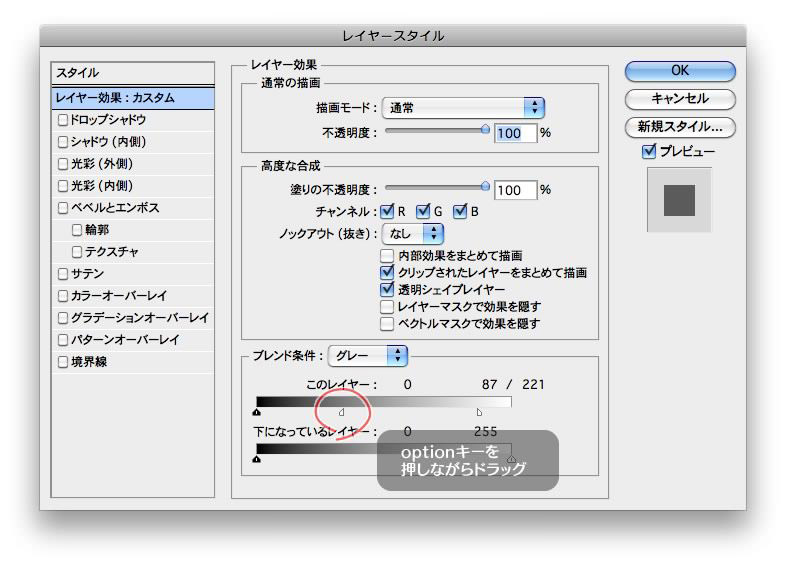Click the キャンセル button
This screenshot has height=565, width=786.
680,99
